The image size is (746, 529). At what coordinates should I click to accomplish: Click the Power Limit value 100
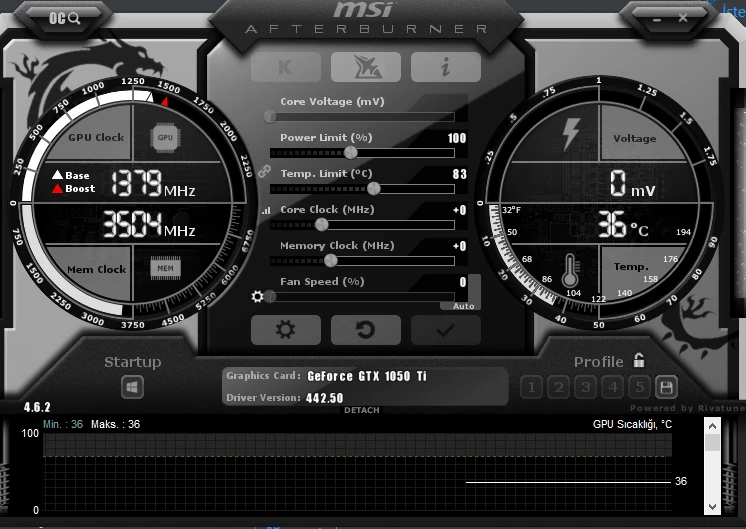pos(457,138)
